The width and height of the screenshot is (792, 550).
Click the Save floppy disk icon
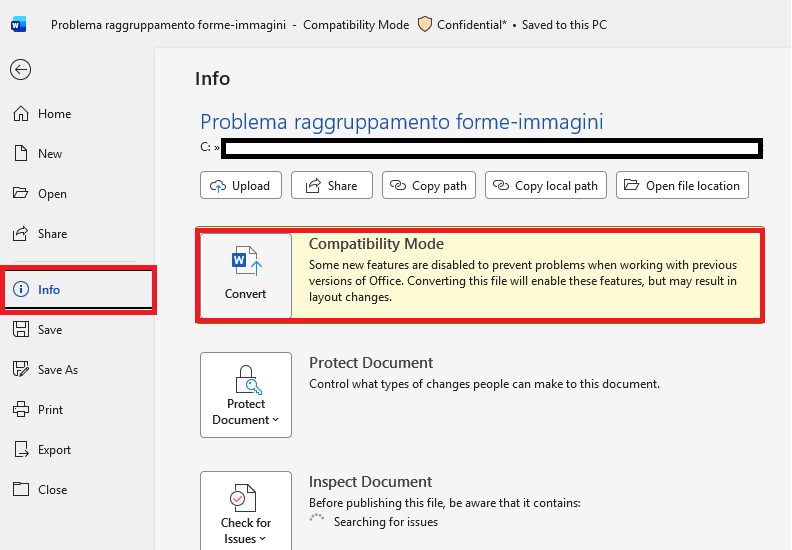point(21,329)
